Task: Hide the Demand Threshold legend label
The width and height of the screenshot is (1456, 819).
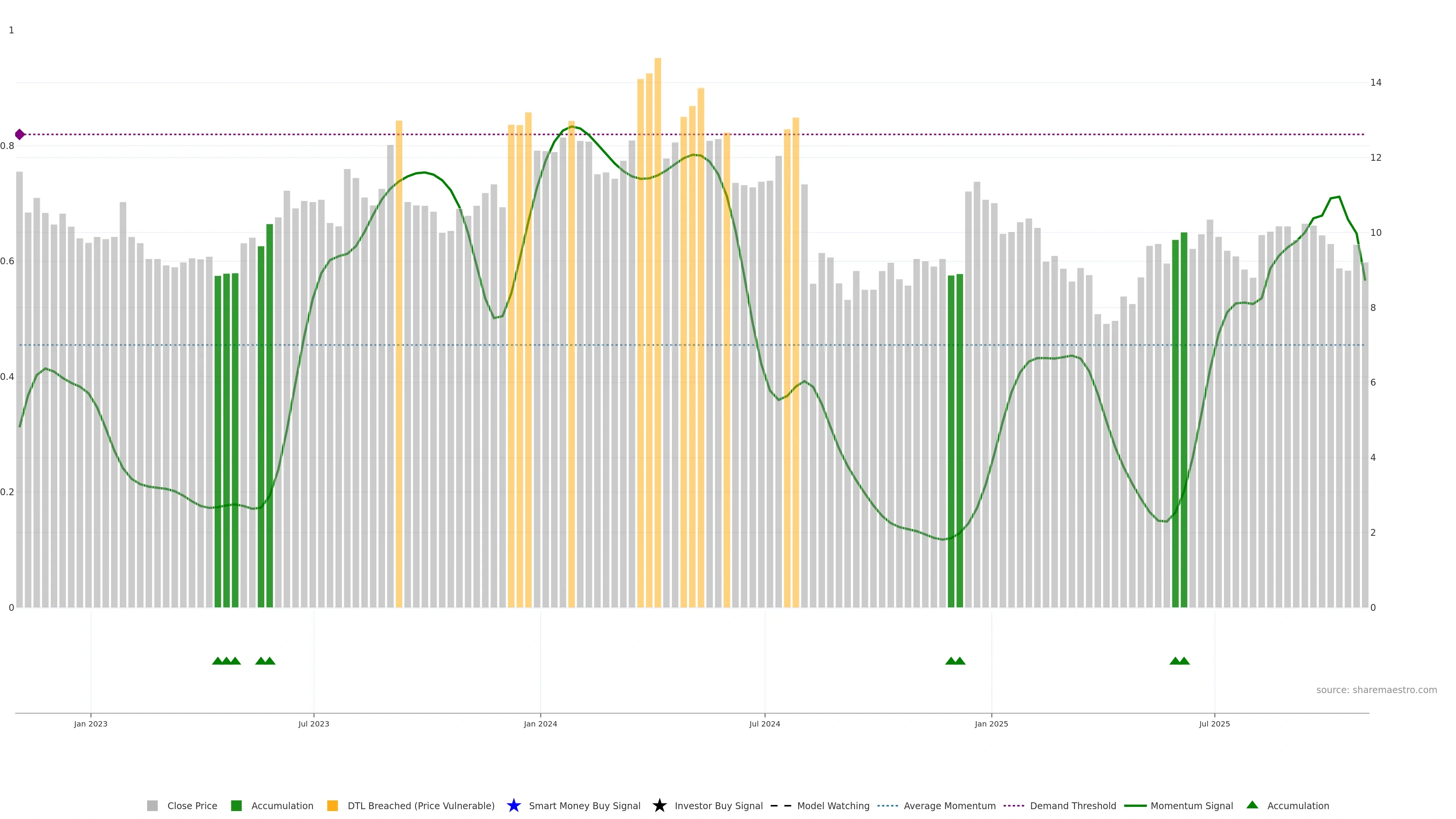Action: point(1073,805)
